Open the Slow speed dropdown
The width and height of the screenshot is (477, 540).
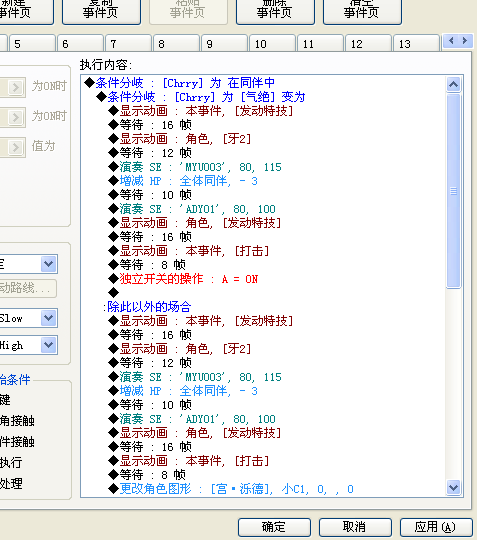point(49,318)
